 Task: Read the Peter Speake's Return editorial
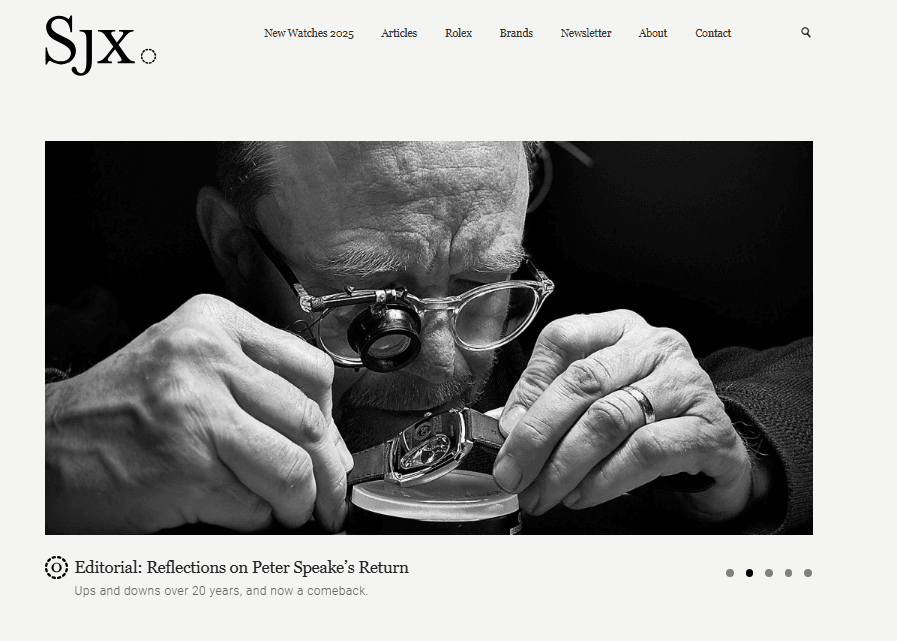coord(241,567)
